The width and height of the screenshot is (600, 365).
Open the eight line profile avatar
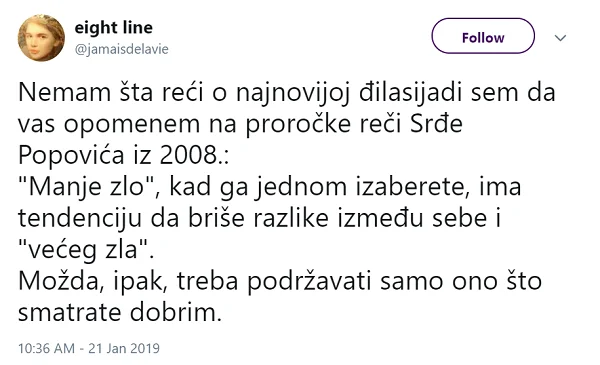click(x=41, y=38)
